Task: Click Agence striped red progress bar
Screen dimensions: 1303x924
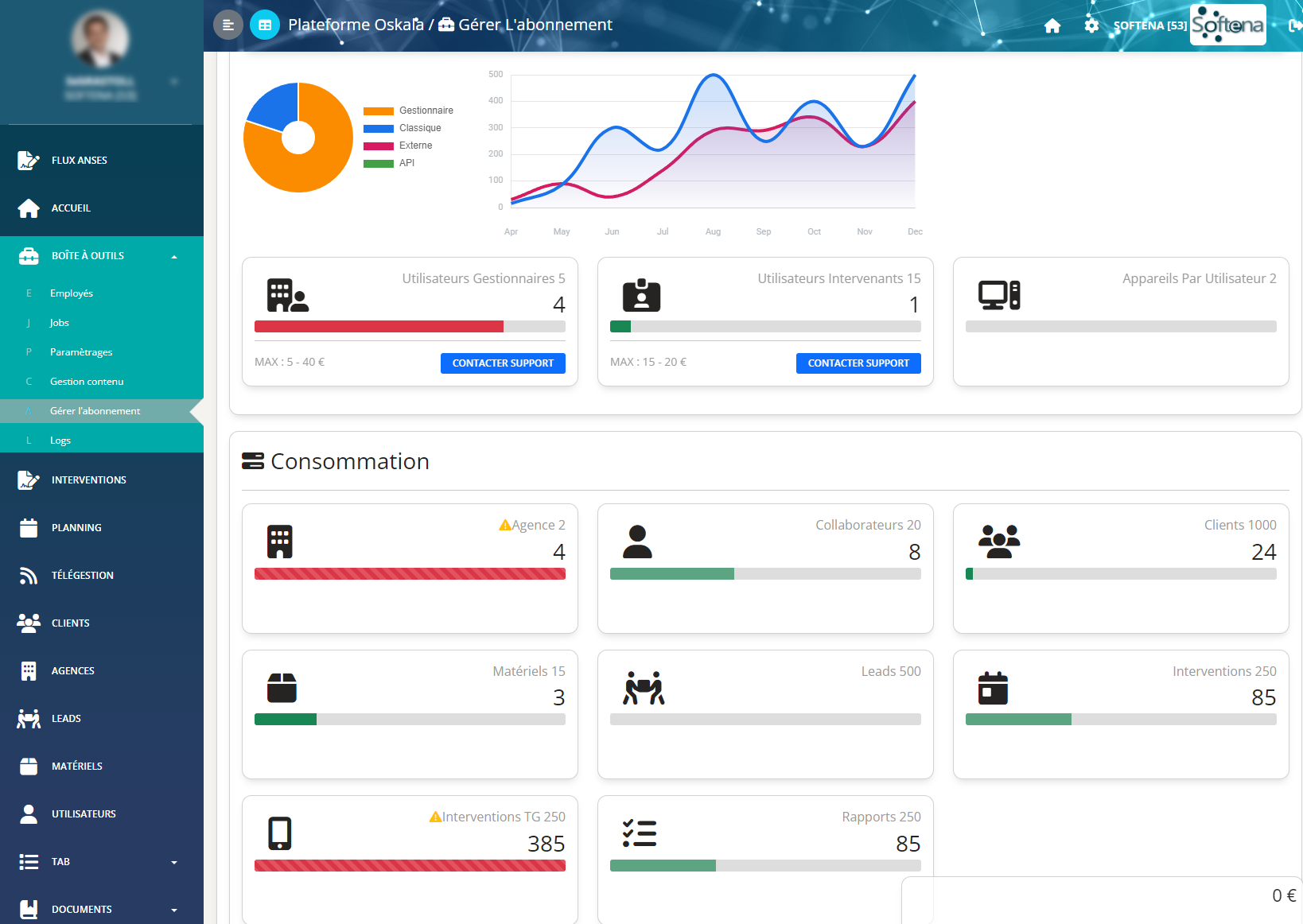Action: point(410,574)
